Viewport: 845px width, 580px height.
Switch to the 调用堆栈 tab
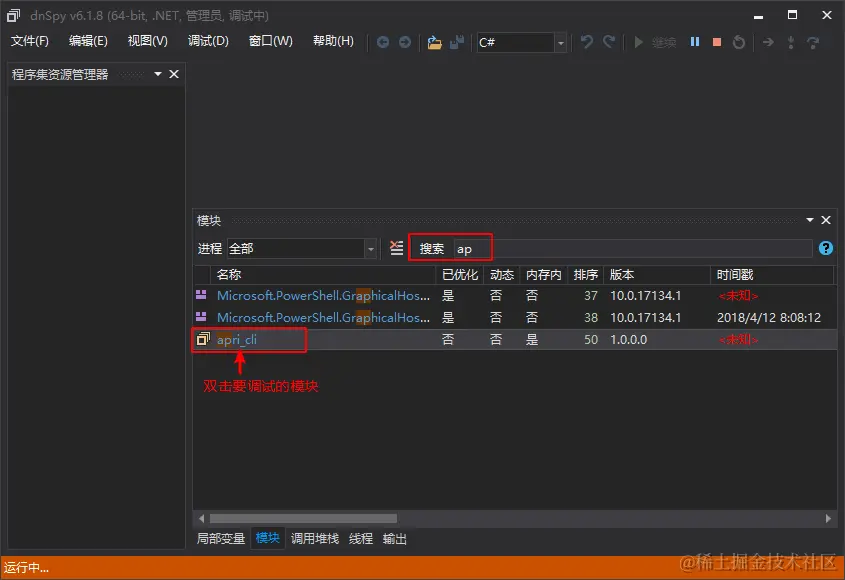point(315,538)
